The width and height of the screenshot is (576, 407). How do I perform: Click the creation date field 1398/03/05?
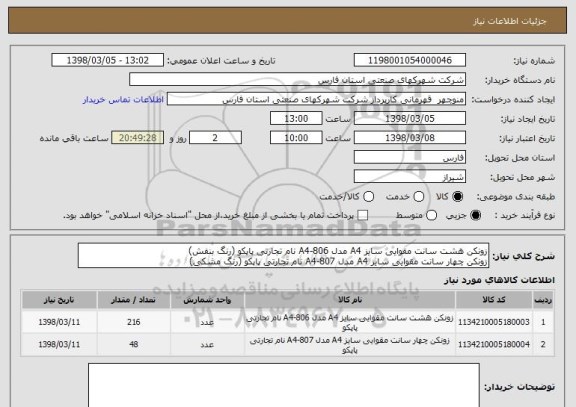click(410, 119)
